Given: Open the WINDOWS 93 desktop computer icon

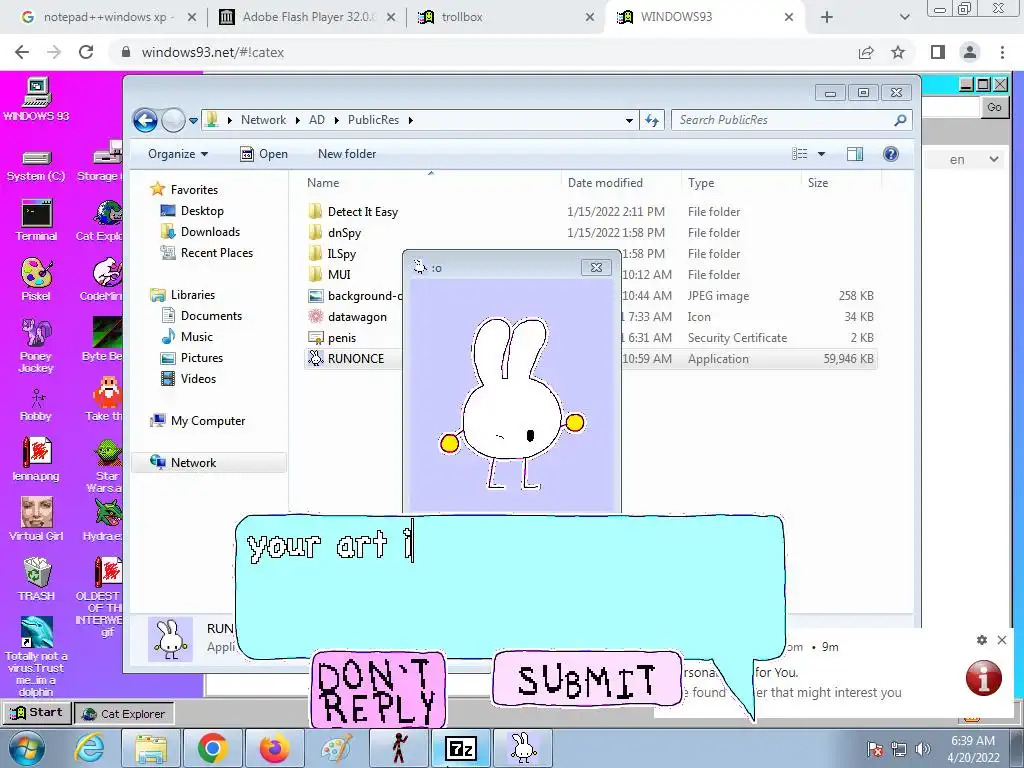Looking at the screenshot, I should pos(37,99).
